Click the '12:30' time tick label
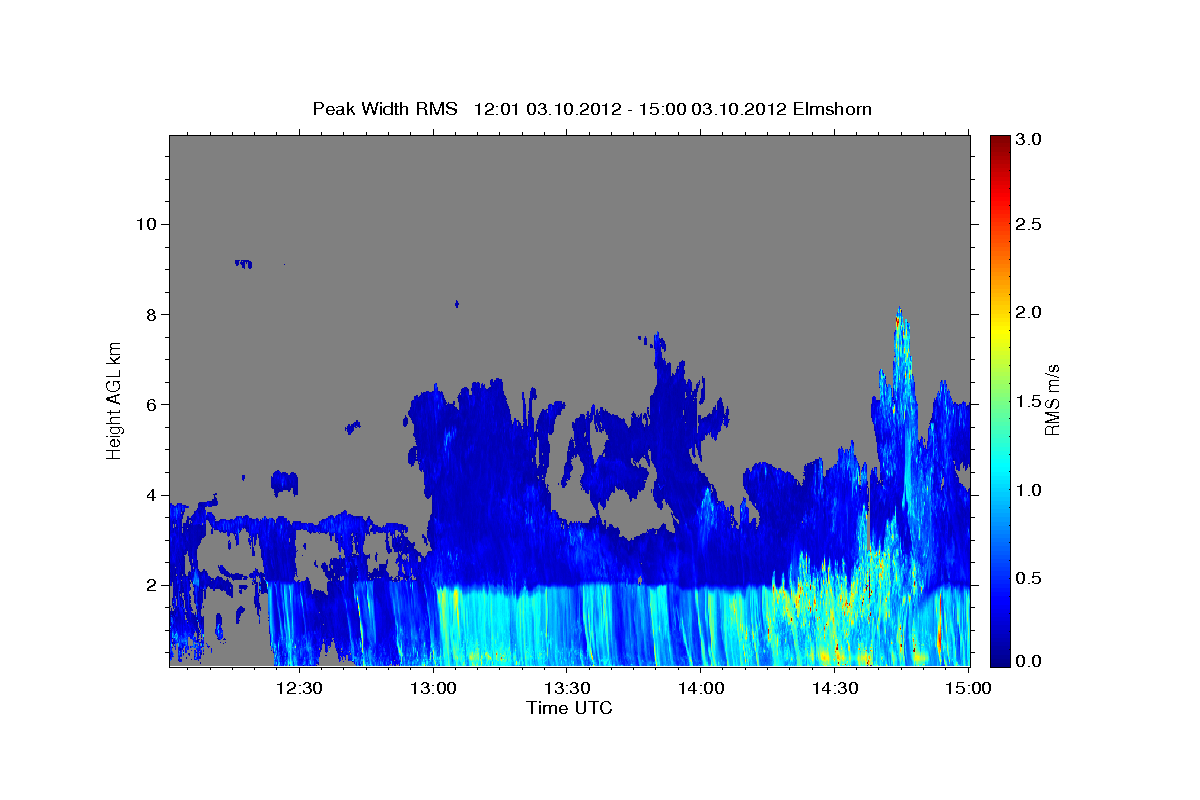 pyautogui.click(x=298, y=689)
